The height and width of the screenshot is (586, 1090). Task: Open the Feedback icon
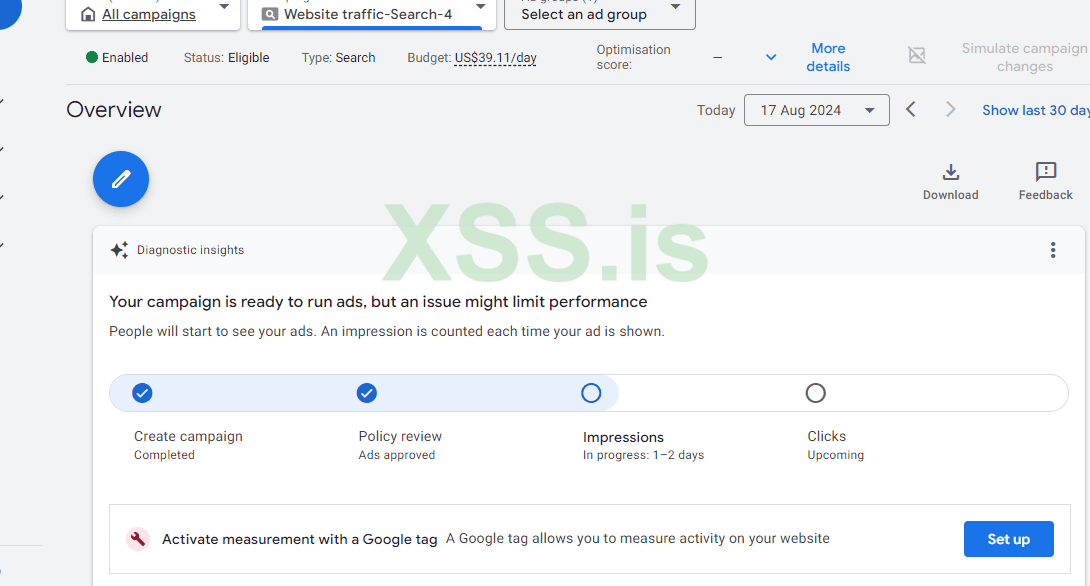[1046, 172]
